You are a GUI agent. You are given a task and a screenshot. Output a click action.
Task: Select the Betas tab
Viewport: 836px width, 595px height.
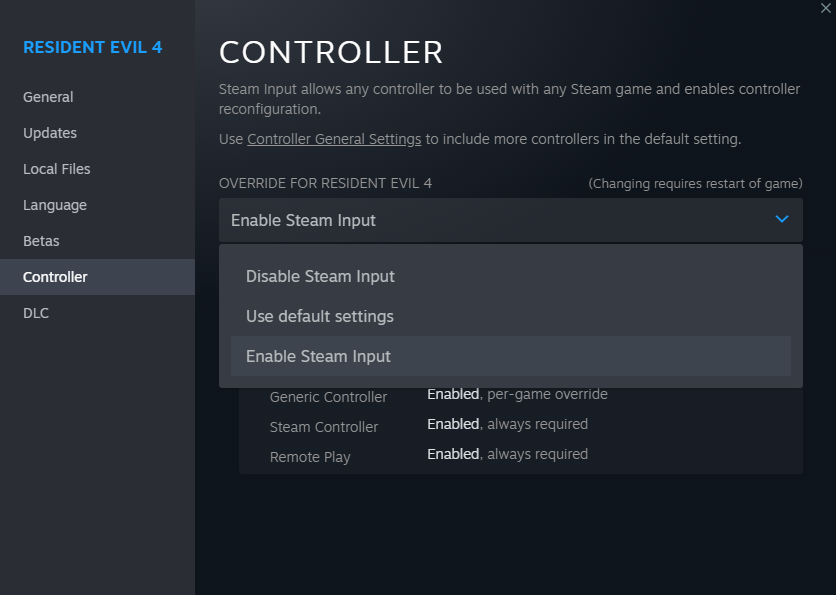click(41, 241)
